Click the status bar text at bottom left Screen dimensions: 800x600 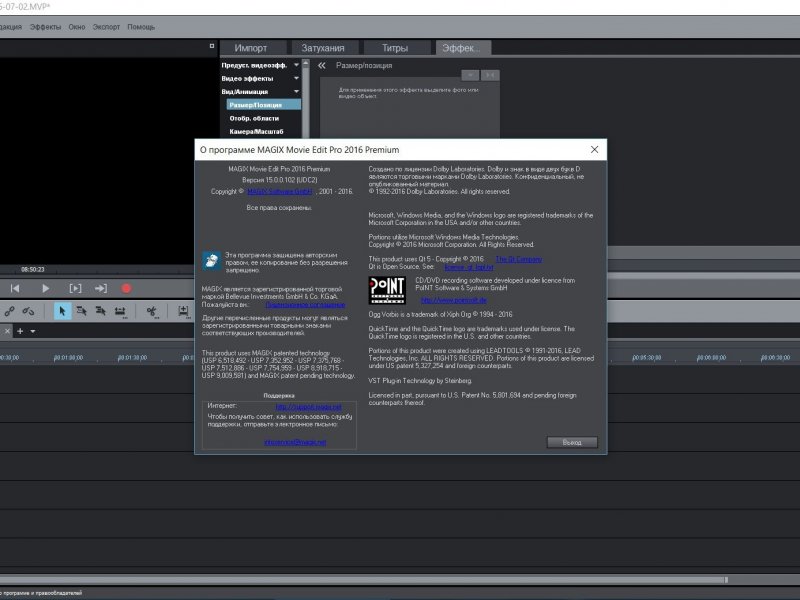[41, 593]
